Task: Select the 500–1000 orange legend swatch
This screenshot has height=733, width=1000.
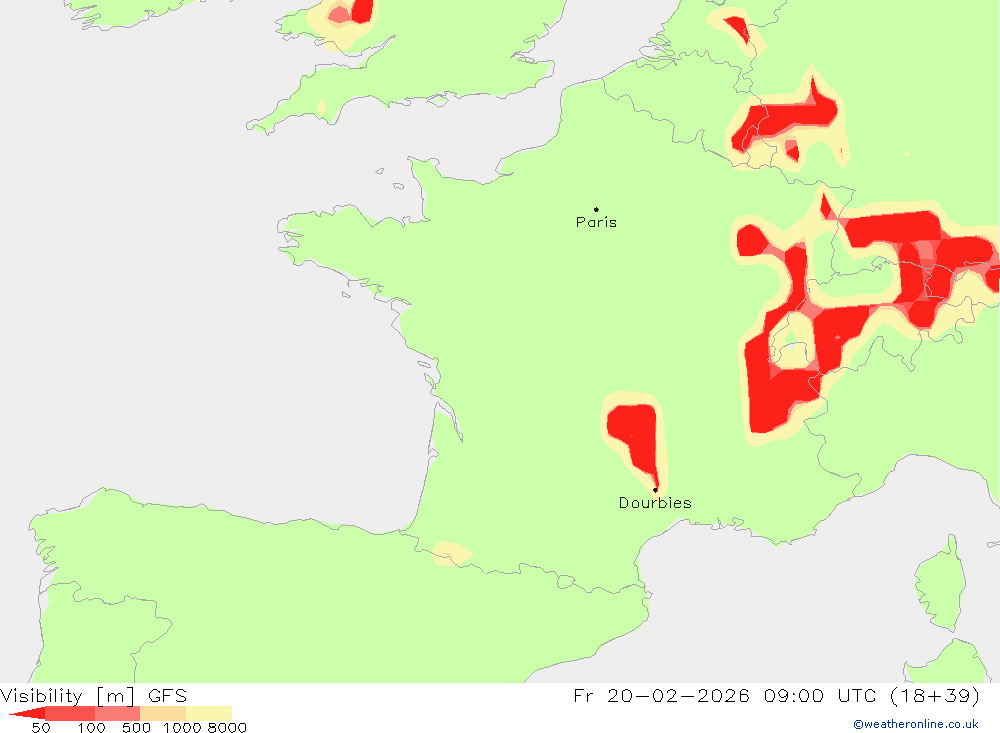Action: [163, 714]
